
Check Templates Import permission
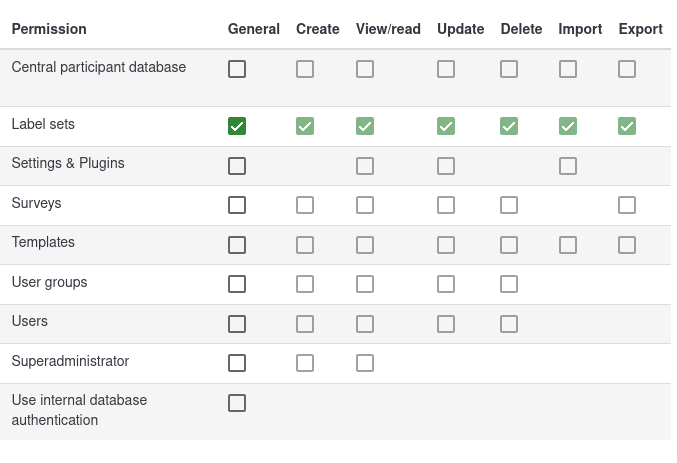[568, 245]
